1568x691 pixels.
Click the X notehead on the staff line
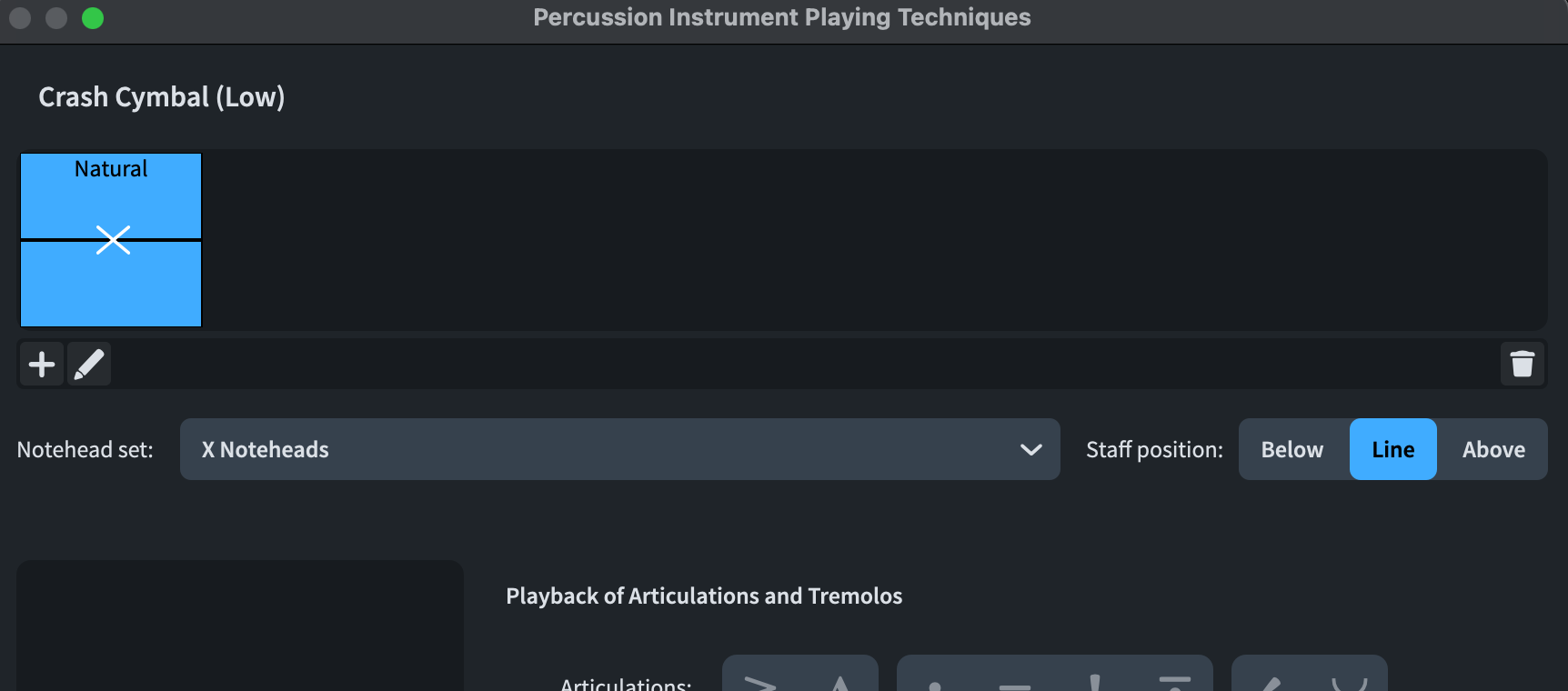point(113,240)
